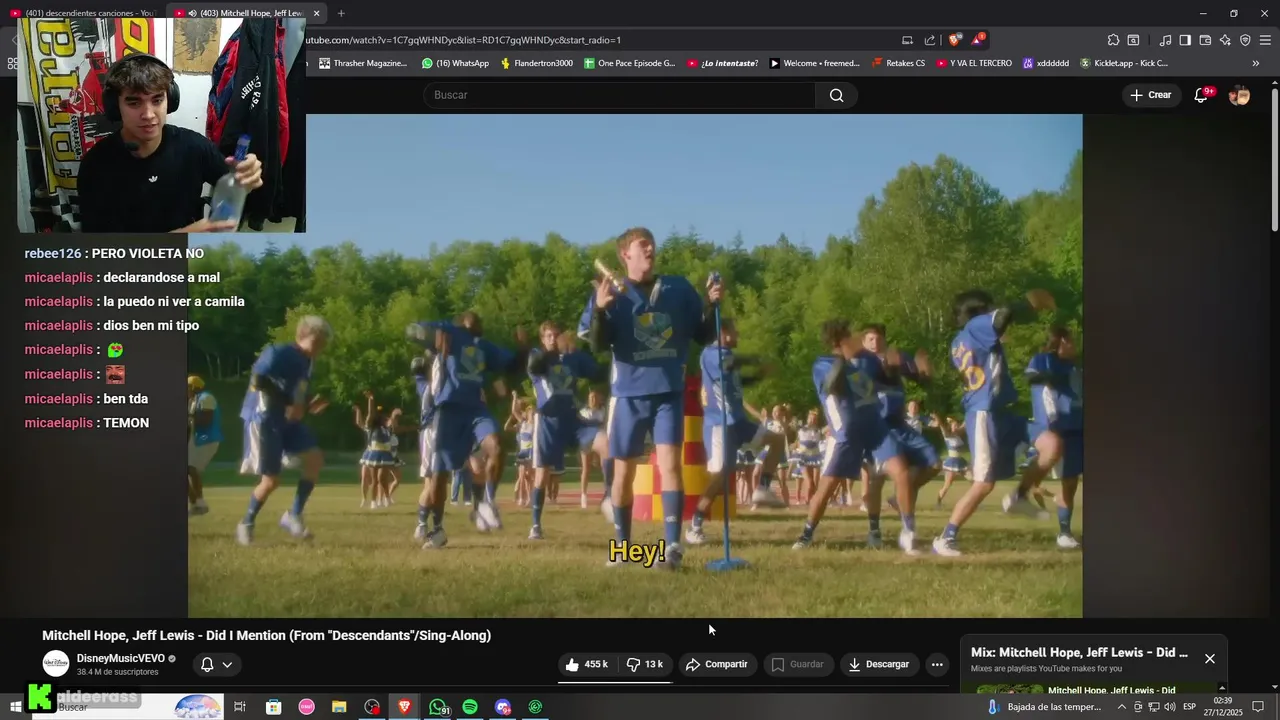Open the DisneyMusicVEVO channel avatar

click(x=56, y=664)
